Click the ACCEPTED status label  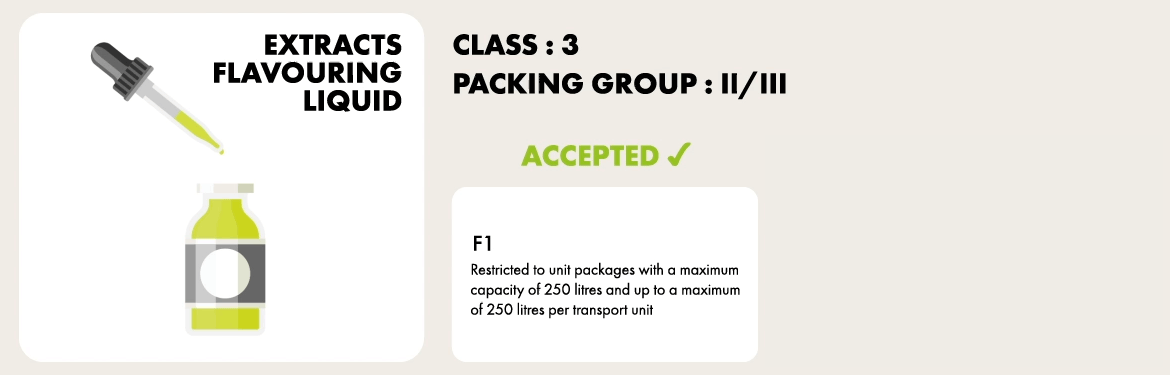pyautogui.click(x=589, y=156)
